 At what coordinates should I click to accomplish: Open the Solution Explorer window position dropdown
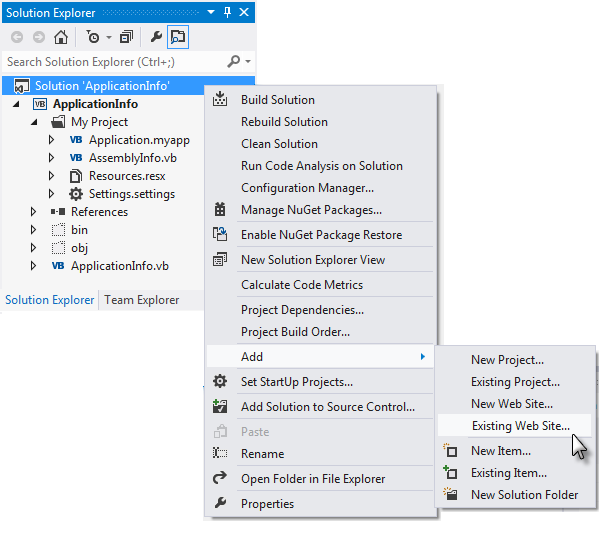pos(210,12)
